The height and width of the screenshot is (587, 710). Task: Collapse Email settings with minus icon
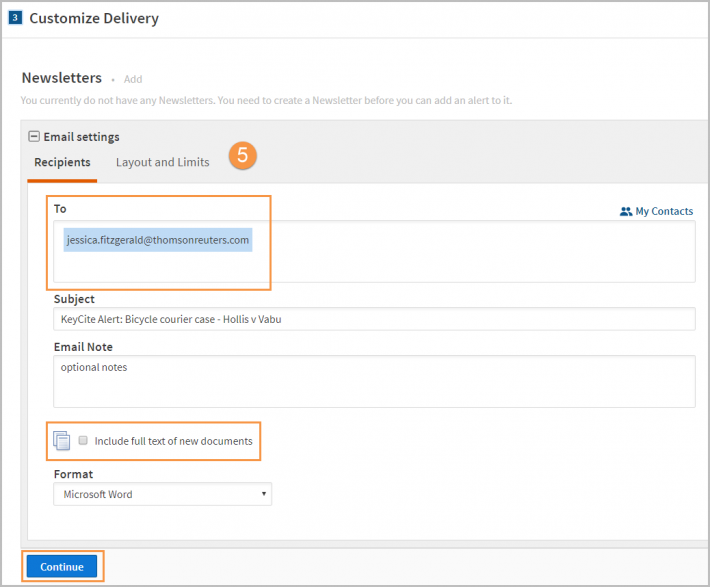click(x=34, y=136)
